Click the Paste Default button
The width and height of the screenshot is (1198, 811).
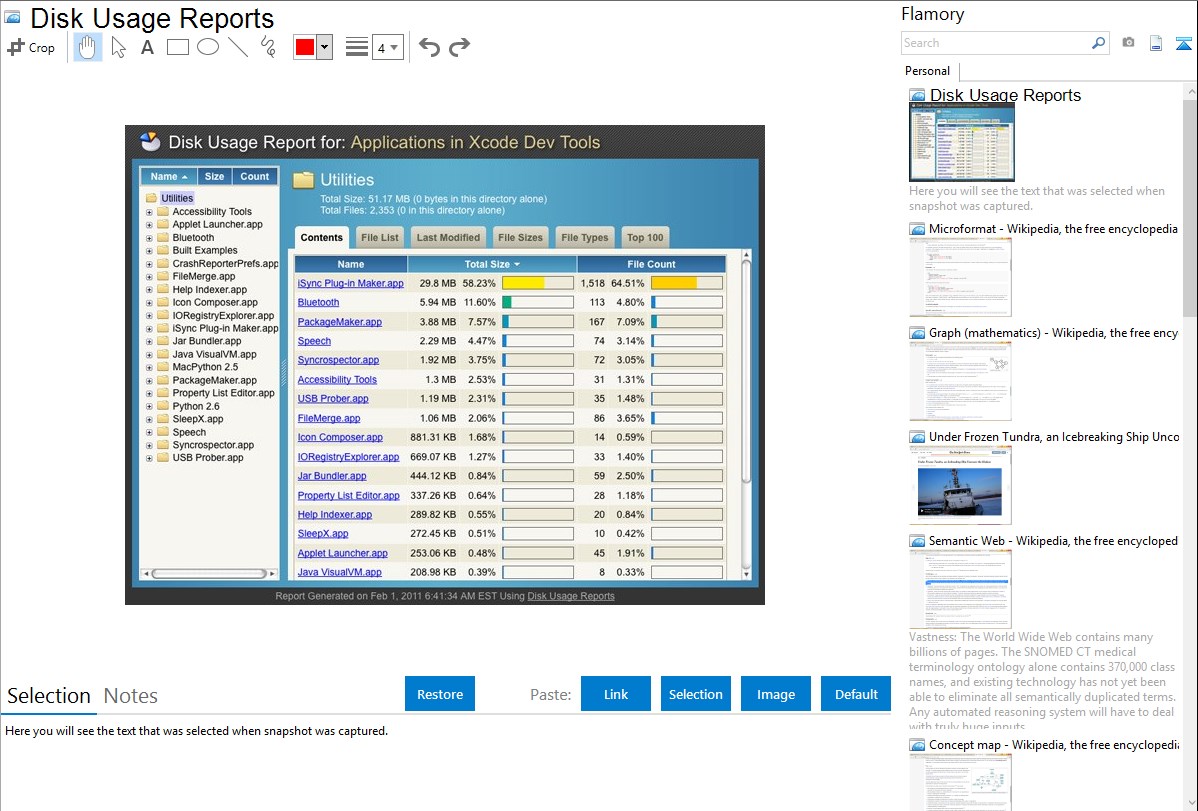[x=856, y=694]
